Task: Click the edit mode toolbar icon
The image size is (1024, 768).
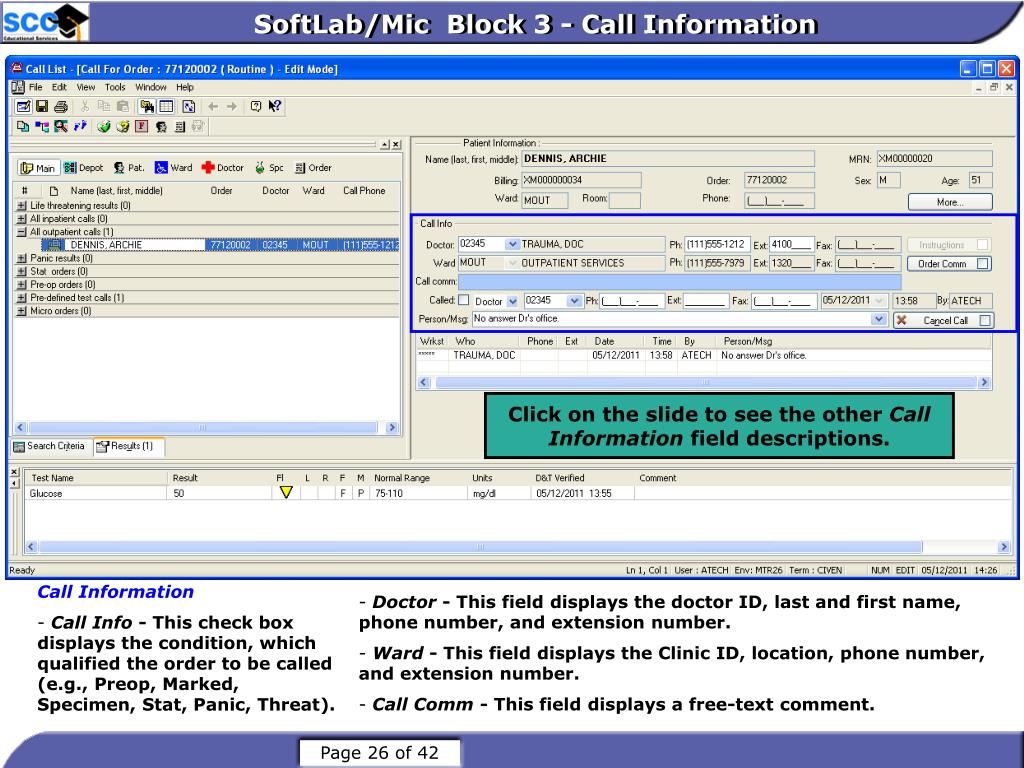Action: coord(23,106)
